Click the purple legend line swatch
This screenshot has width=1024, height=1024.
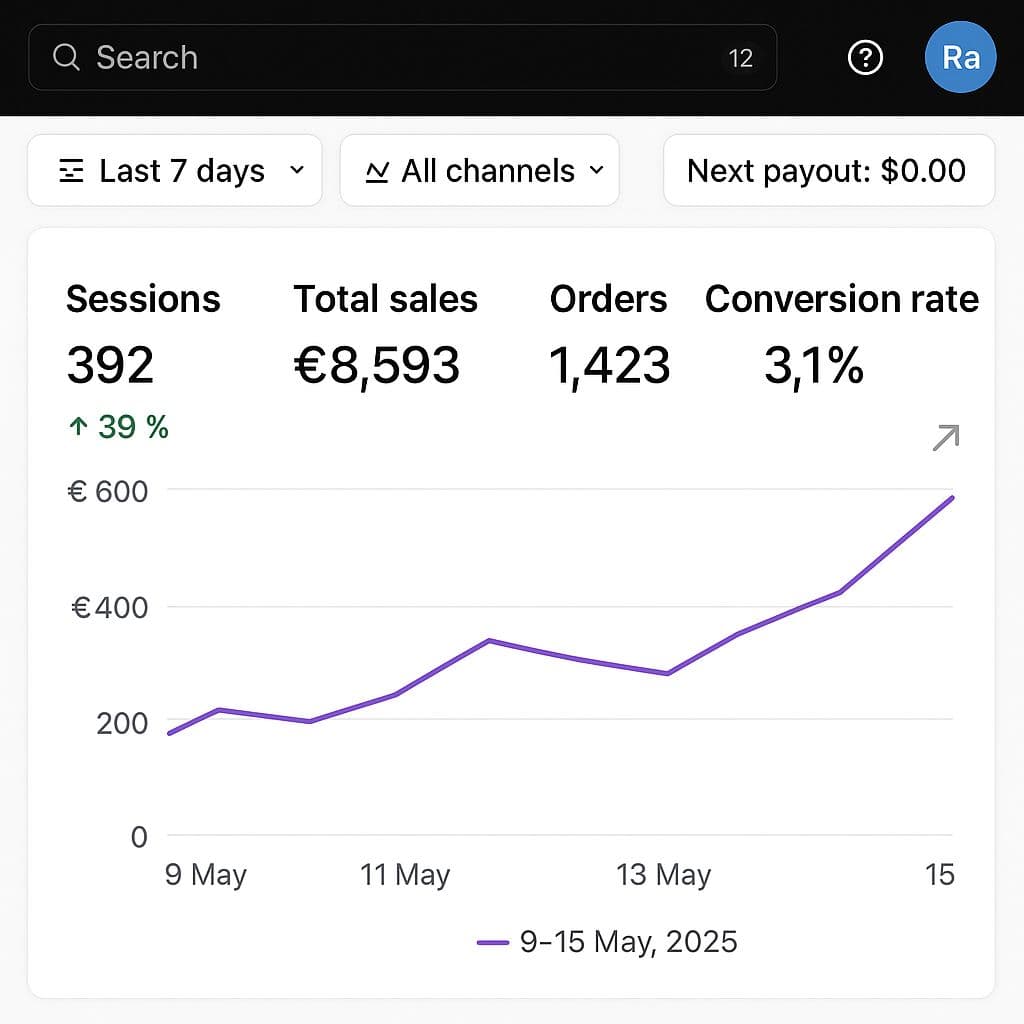493,942
